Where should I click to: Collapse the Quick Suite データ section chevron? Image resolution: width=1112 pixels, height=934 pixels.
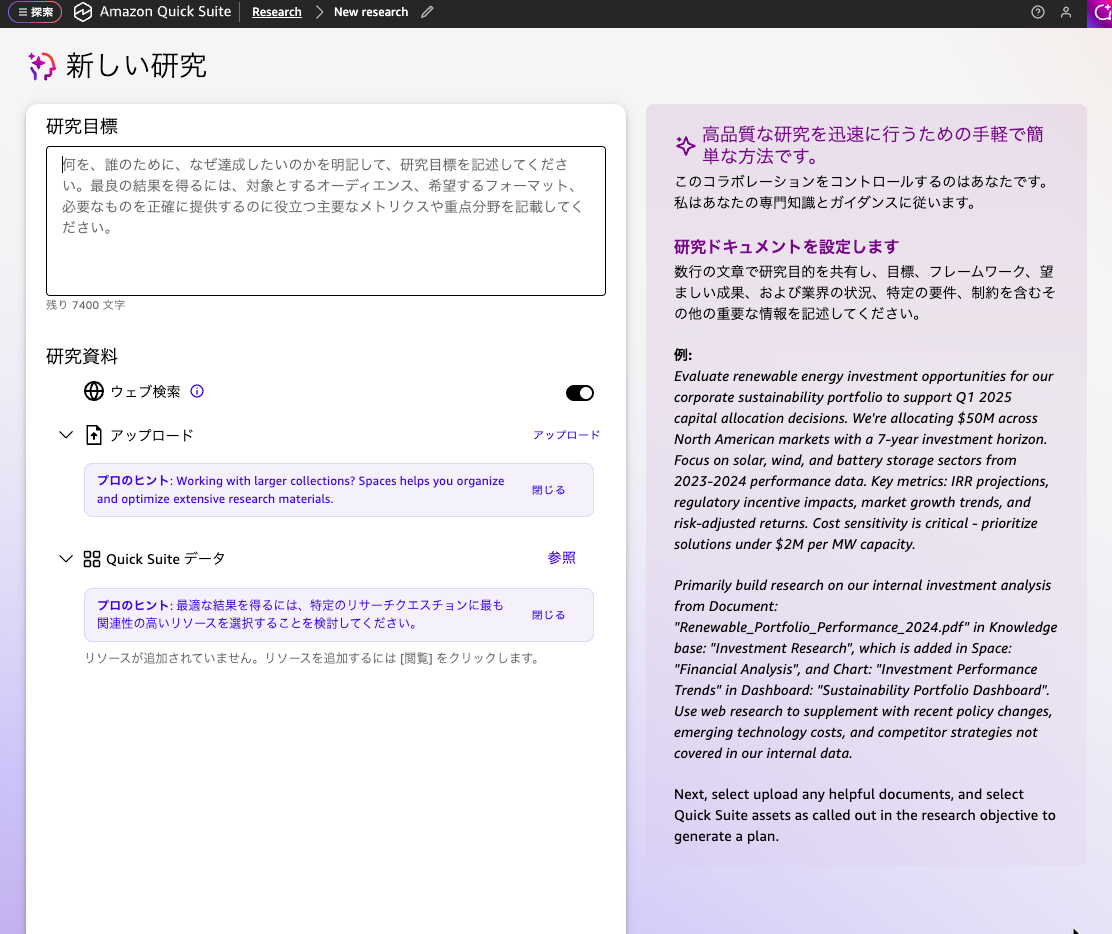coord(66,559)
